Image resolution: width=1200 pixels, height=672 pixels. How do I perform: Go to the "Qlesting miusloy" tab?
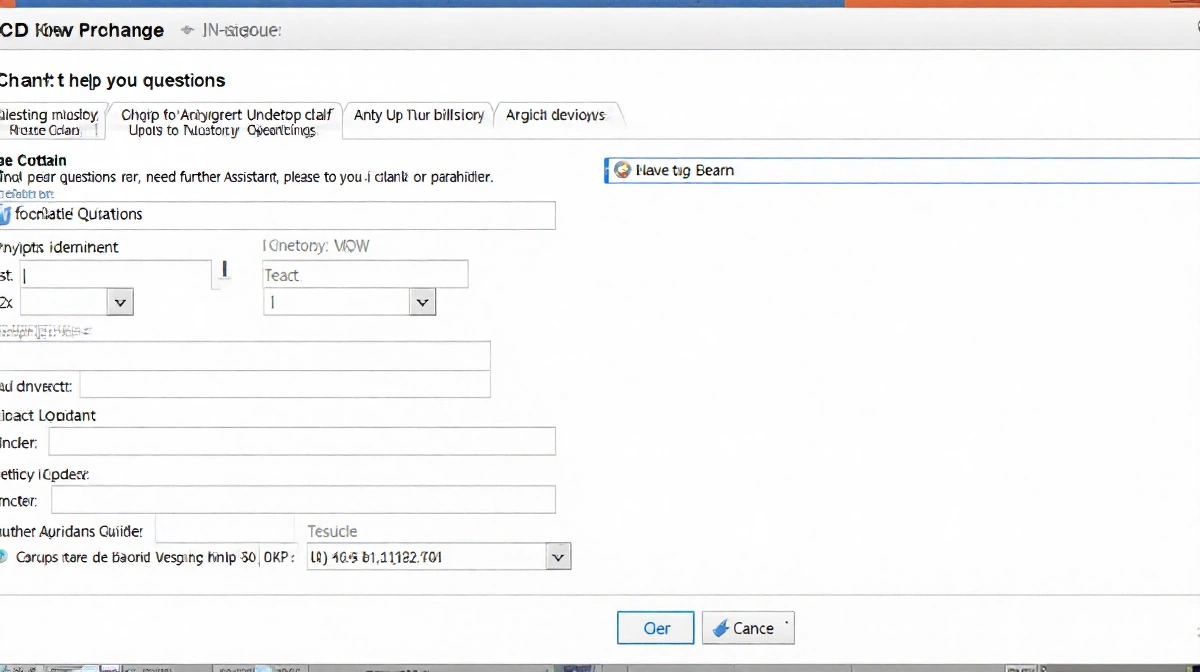50,115
